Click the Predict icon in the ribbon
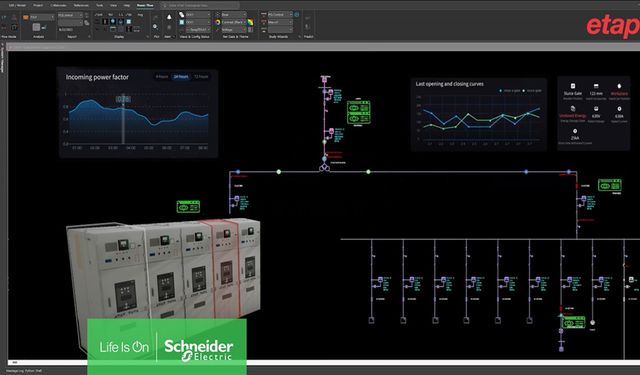This screenshot has width=640, height=375. (x=307, y=27)
